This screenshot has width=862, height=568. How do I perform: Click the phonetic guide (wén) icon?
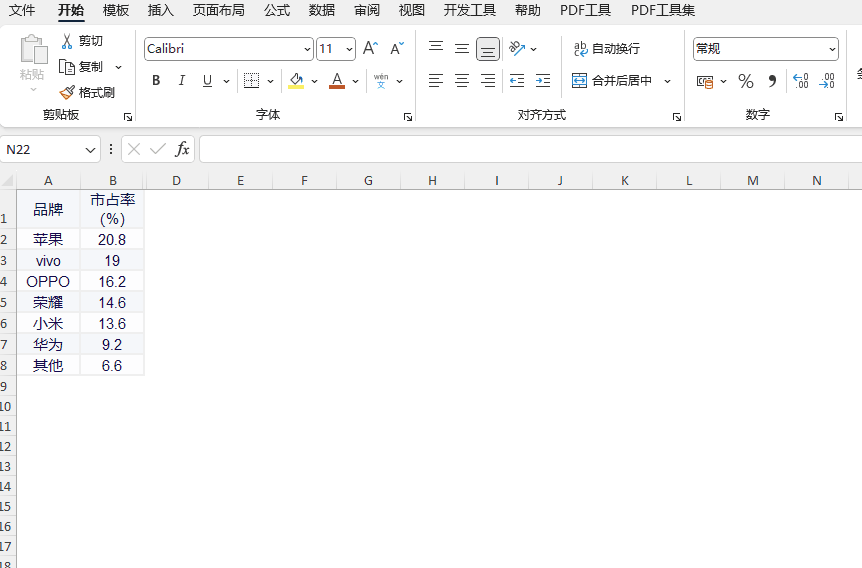[x=381, y=81]
